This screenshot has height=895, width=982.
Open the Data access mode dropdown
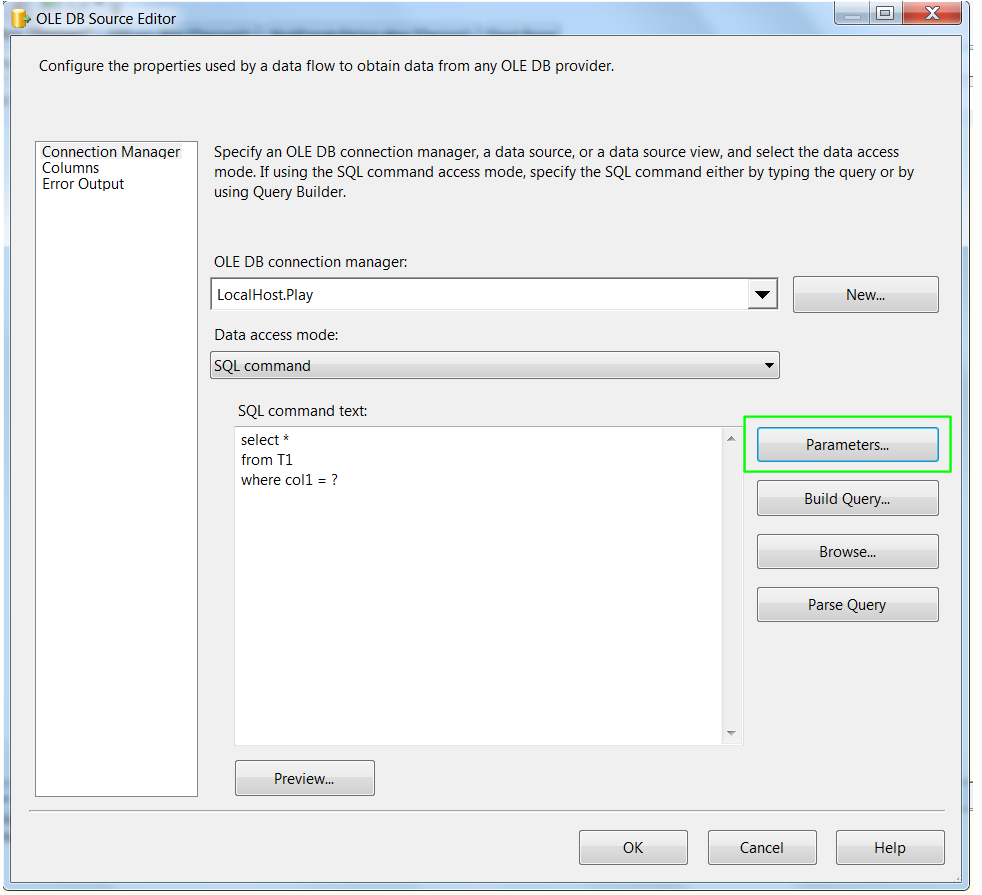tap(495, 365)
